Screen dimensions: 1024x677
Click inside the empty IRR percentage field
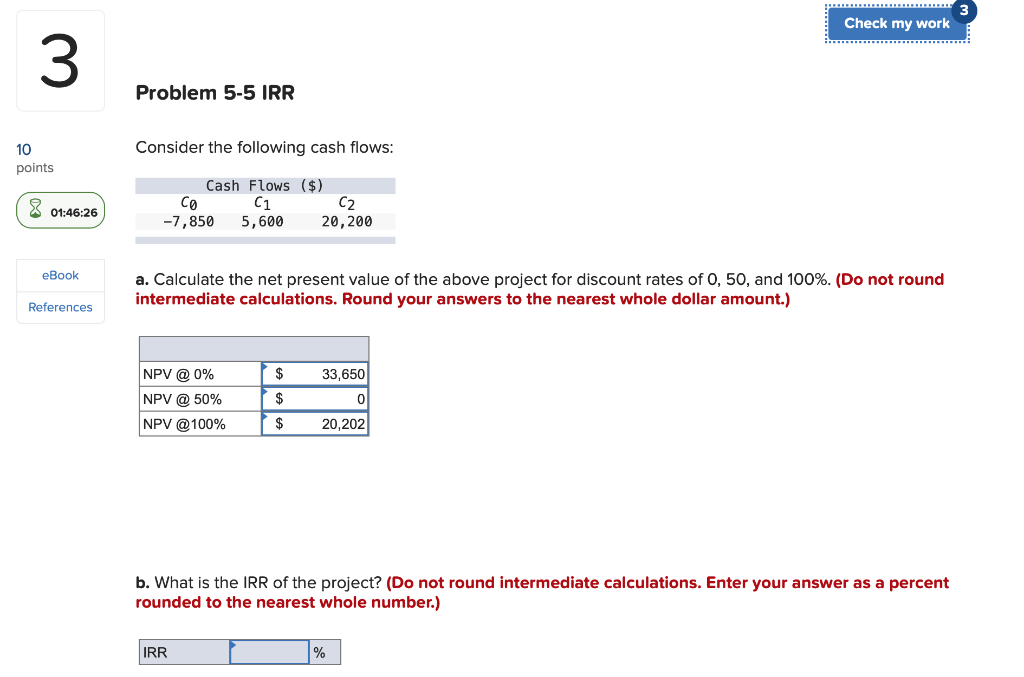[x=269, y=651]
